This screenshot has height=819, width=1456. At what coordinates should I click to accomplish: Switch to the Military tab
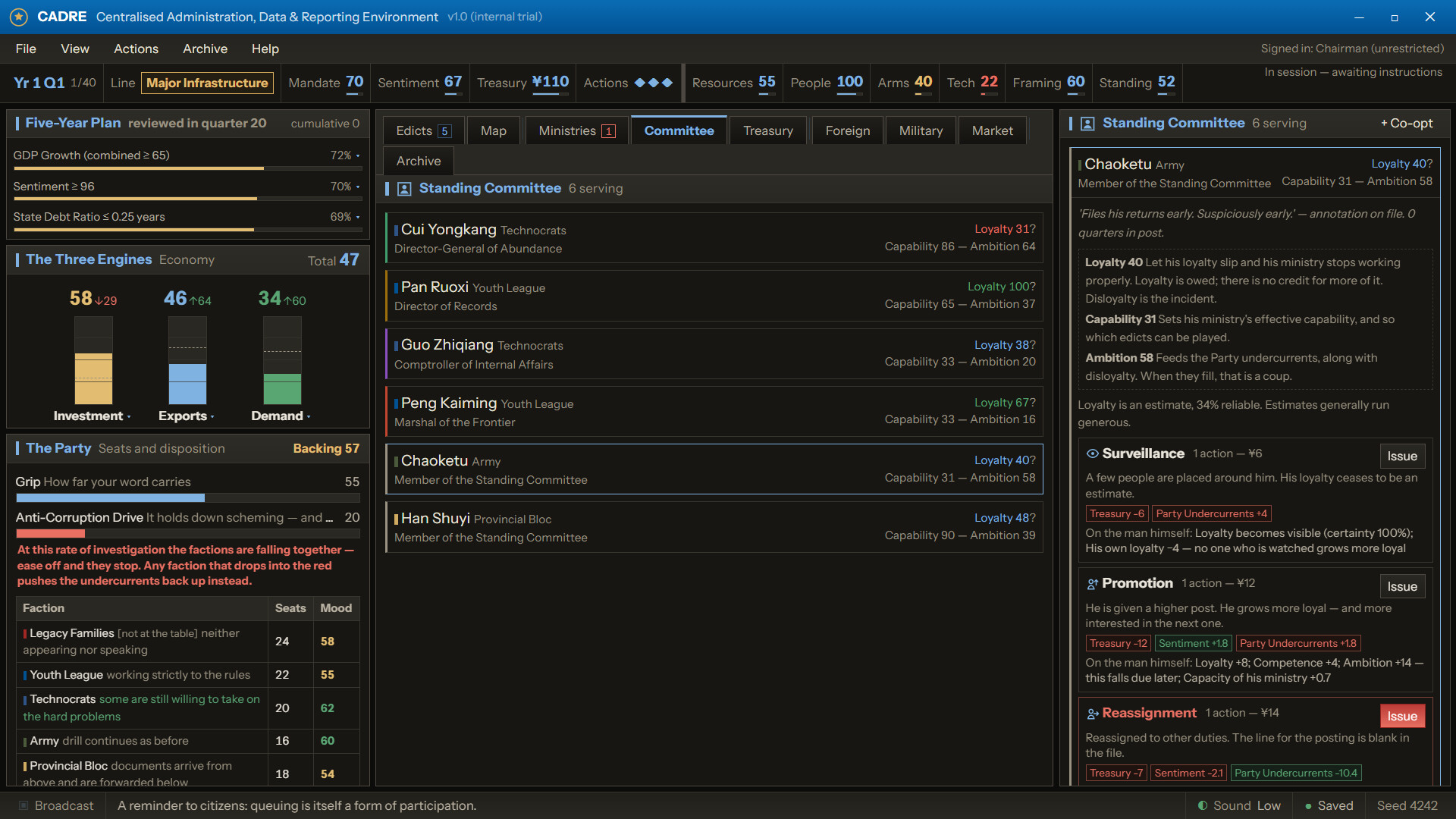coord(921,130)
